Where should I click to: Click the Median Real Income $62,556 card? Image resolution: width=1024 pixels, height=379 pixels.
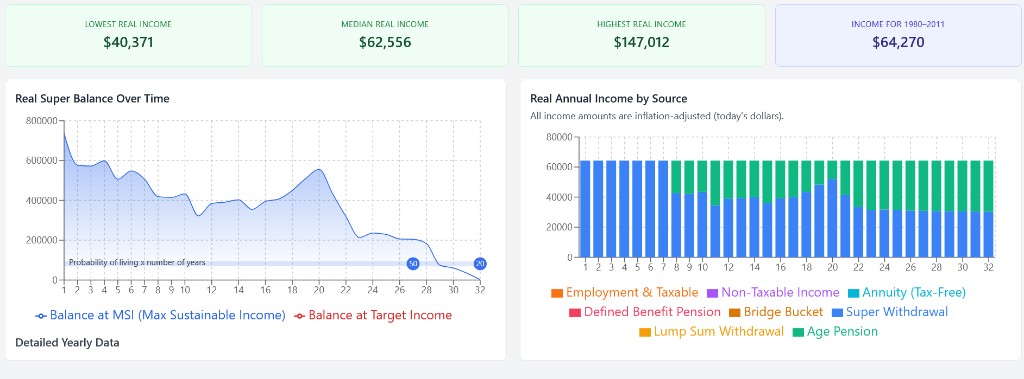(385, 35)
